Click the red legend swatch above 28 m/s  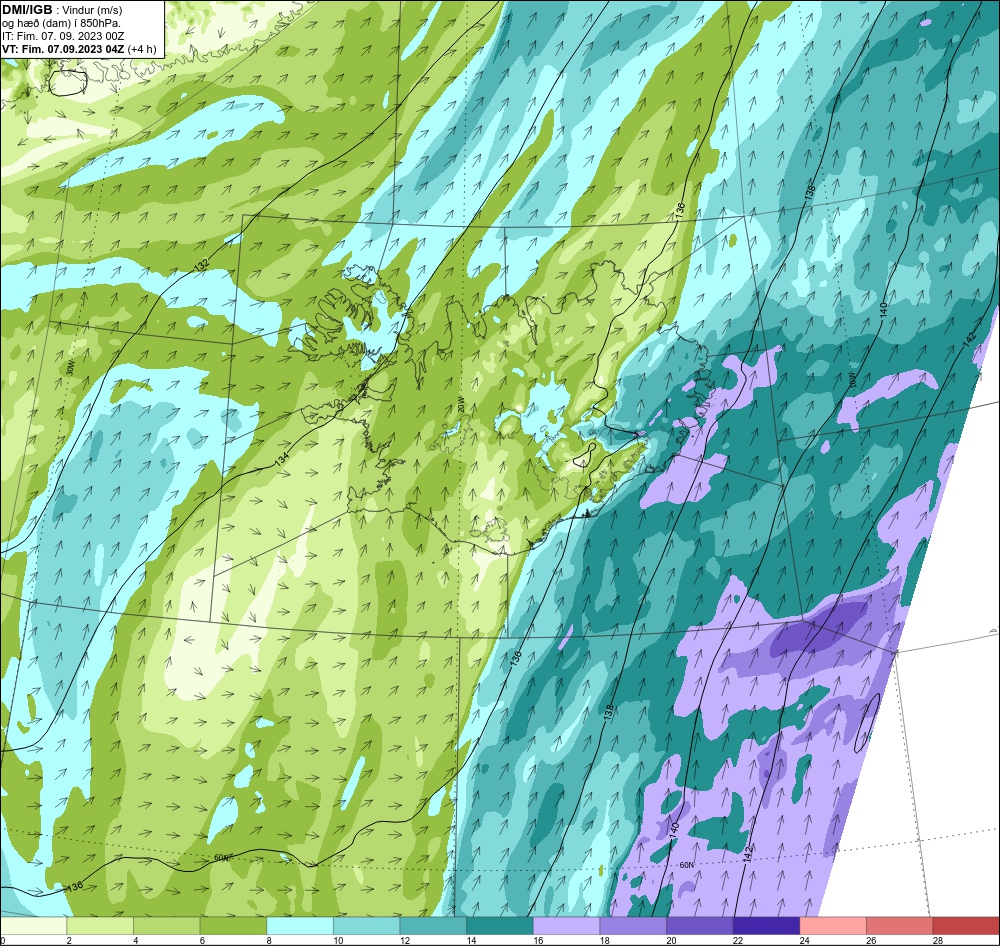tap(966, 925)
